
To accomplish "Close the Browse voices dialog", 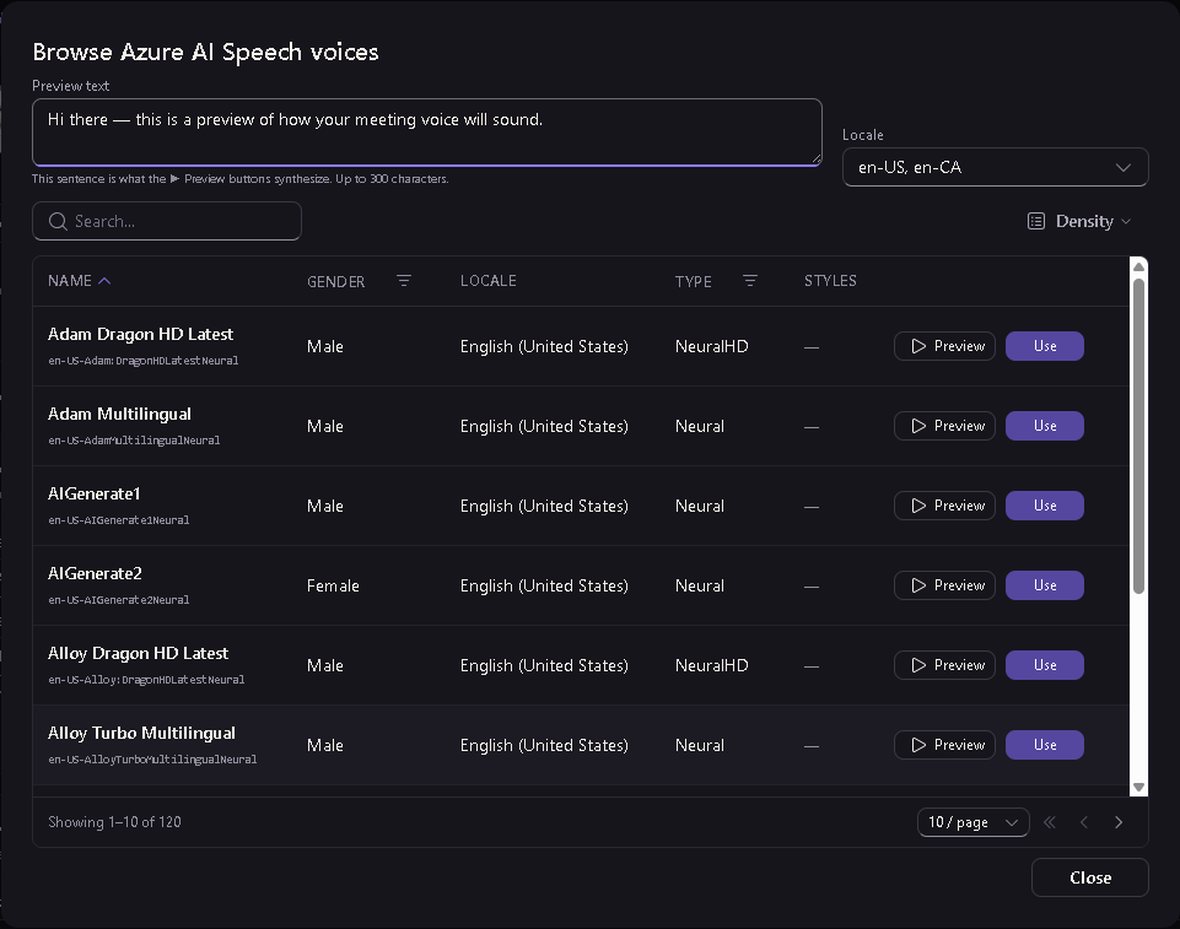I will coord(1090,878).
